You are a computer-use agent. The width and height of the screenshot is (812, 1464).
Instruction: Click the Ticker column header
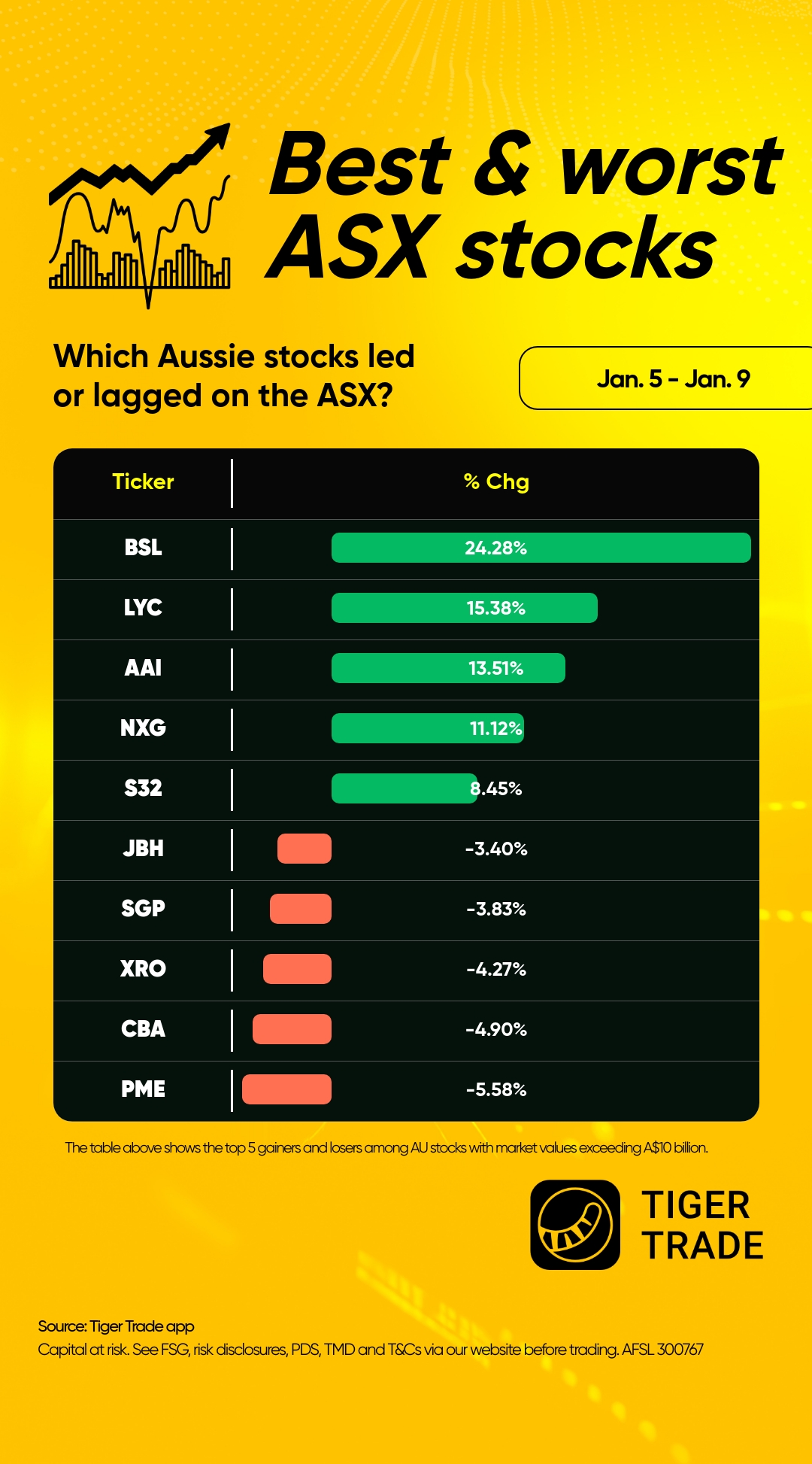click(143, 481)
